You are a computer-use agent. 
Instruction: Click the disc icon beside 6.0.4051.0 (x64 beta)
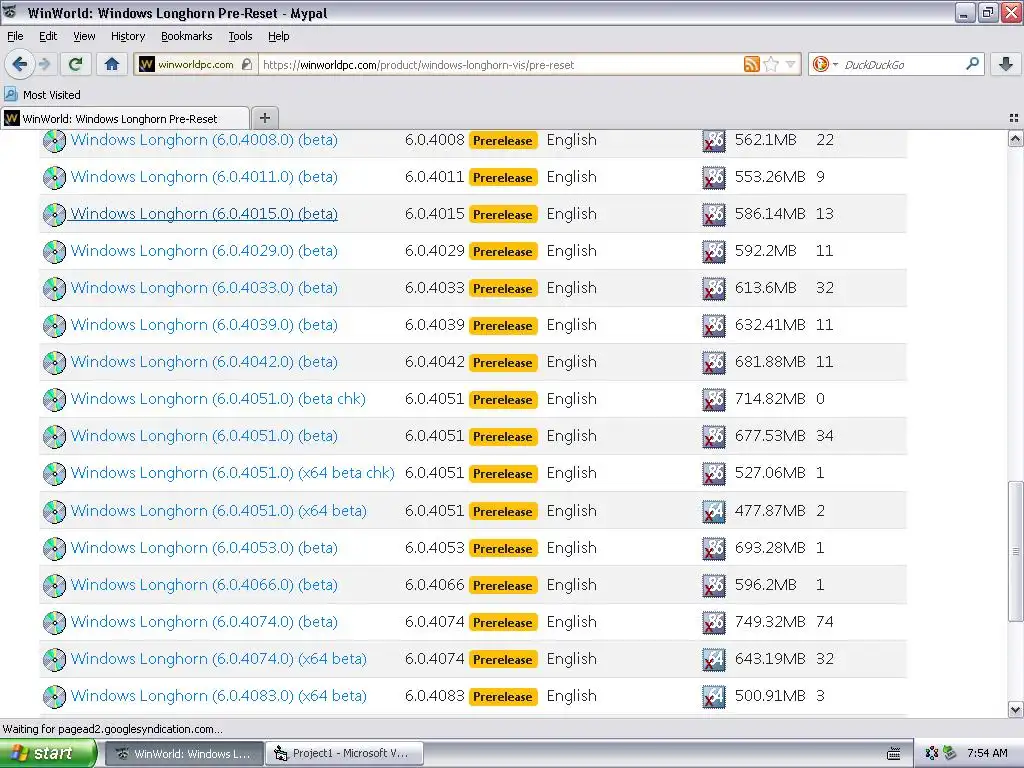pos(54,511)
